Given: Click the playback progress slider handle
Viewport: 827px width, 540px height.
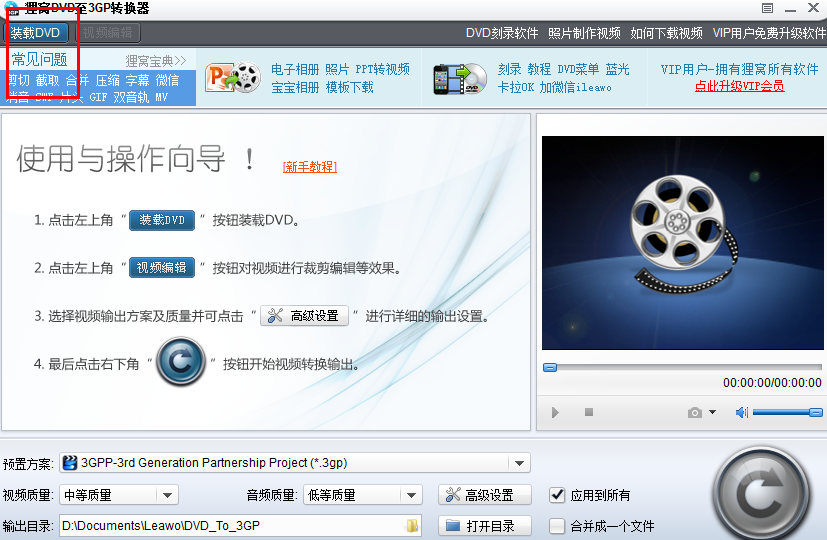Looking at the screenshot, I should [550, 367].
